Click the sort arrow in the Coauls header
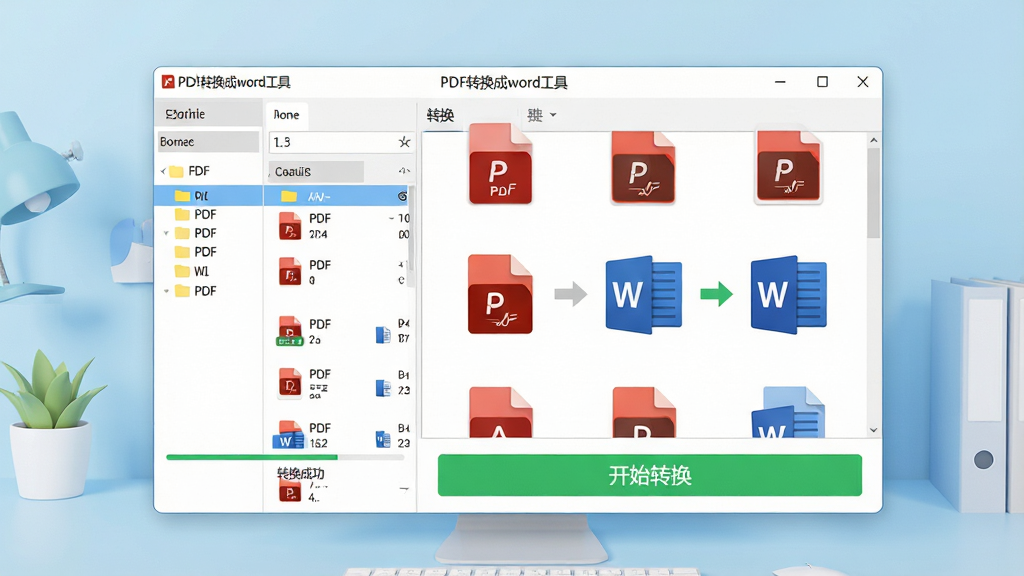Image resolution: width=1024 pixels, height=576 pixels. [x=404, y=171]
